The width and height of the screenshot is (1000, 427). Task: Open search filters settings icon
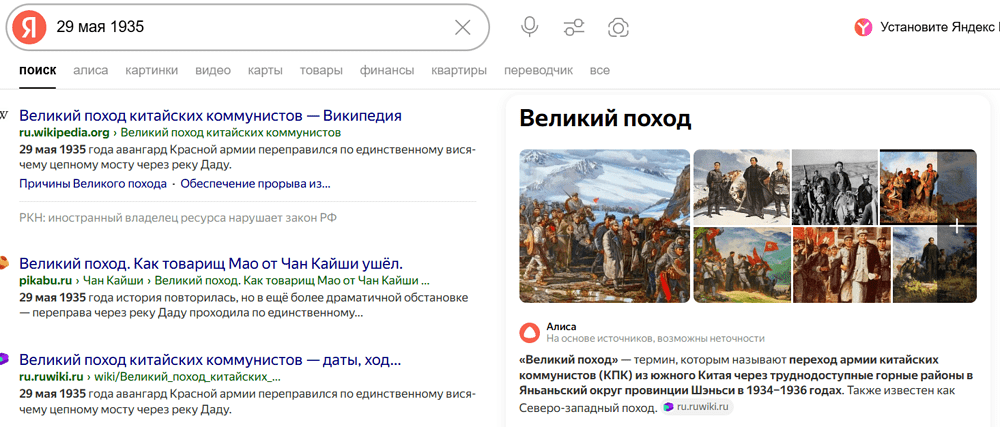pyautogui.click(x=574, y=27)
